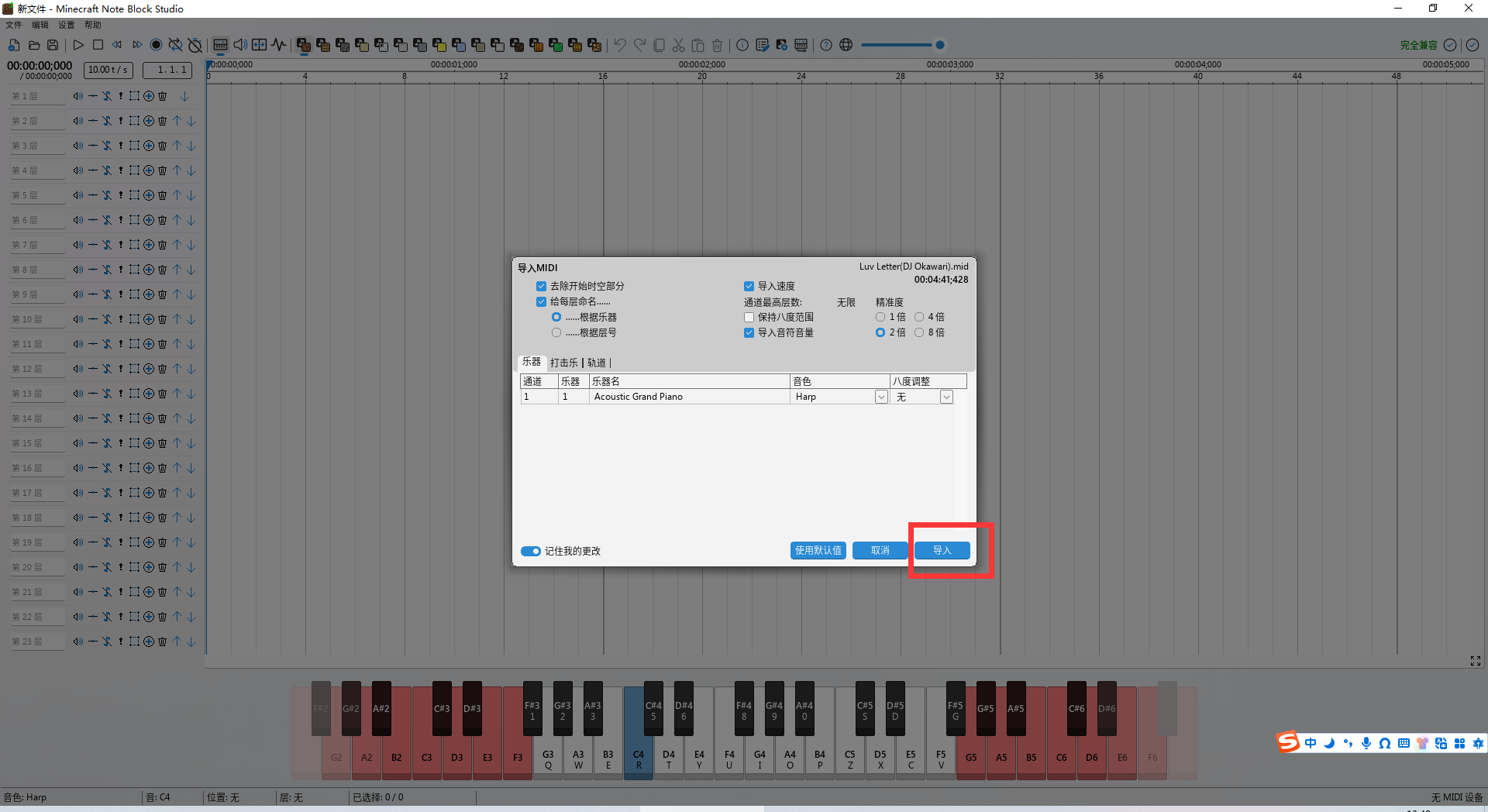Click the 无限 channel max layers value

pos(846,302)
